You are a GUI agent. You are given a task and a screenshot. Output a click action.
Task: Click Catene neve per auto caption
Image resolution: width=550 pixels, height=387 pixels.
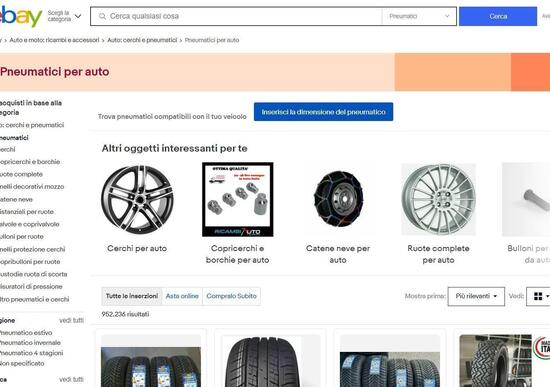coord(338,254)
